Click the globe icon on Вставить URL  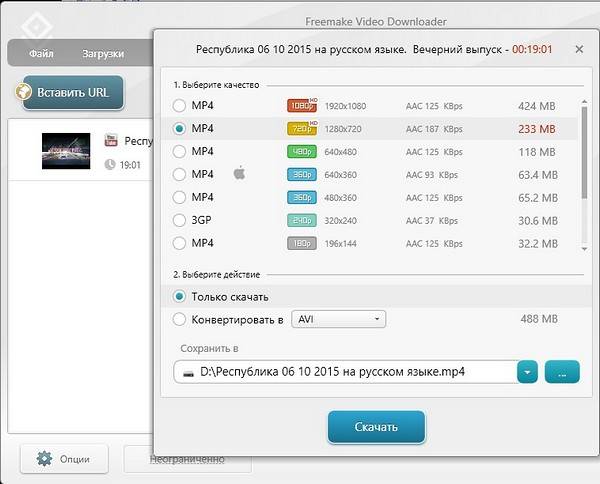(x=23, y=92)
